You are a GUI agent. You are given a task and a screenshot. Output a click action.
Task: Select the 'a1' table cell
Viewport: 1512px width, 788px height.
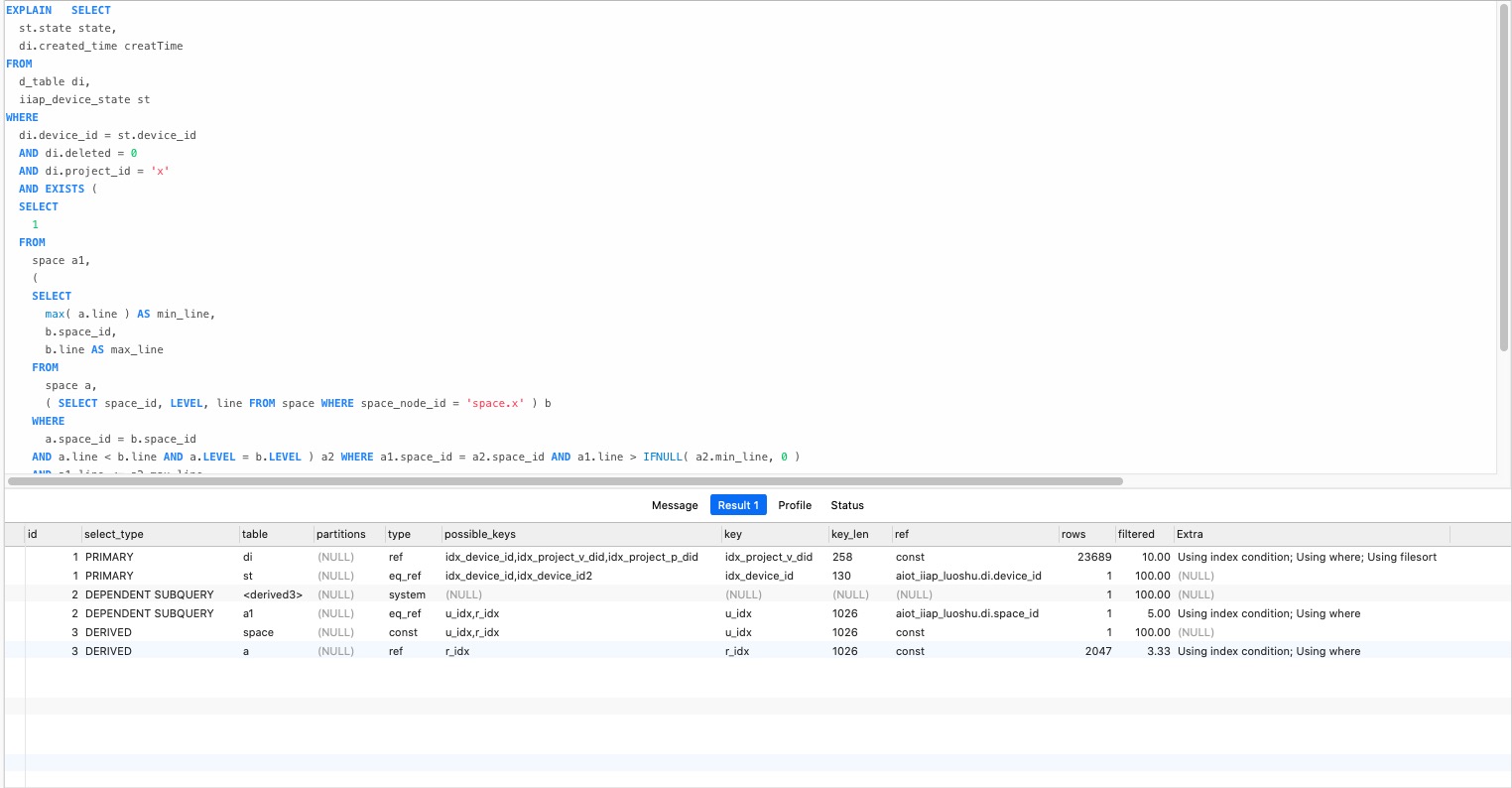click(x=249, y=613)
